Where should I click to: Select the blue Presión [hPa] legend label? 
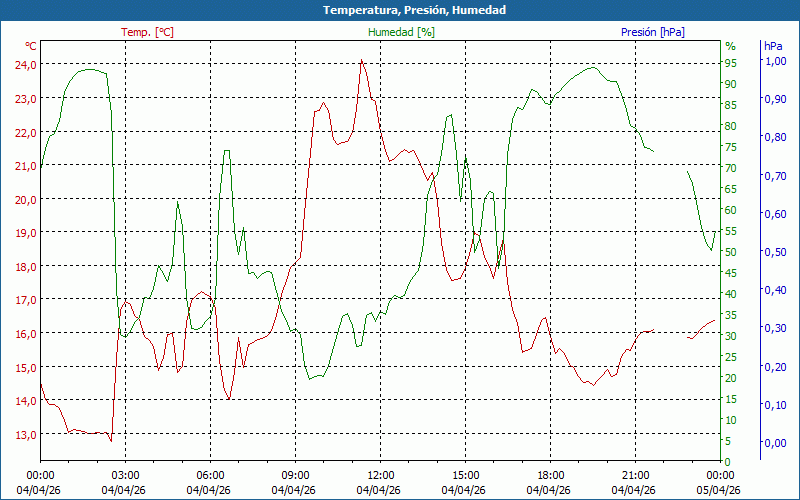tap(653, 32)
